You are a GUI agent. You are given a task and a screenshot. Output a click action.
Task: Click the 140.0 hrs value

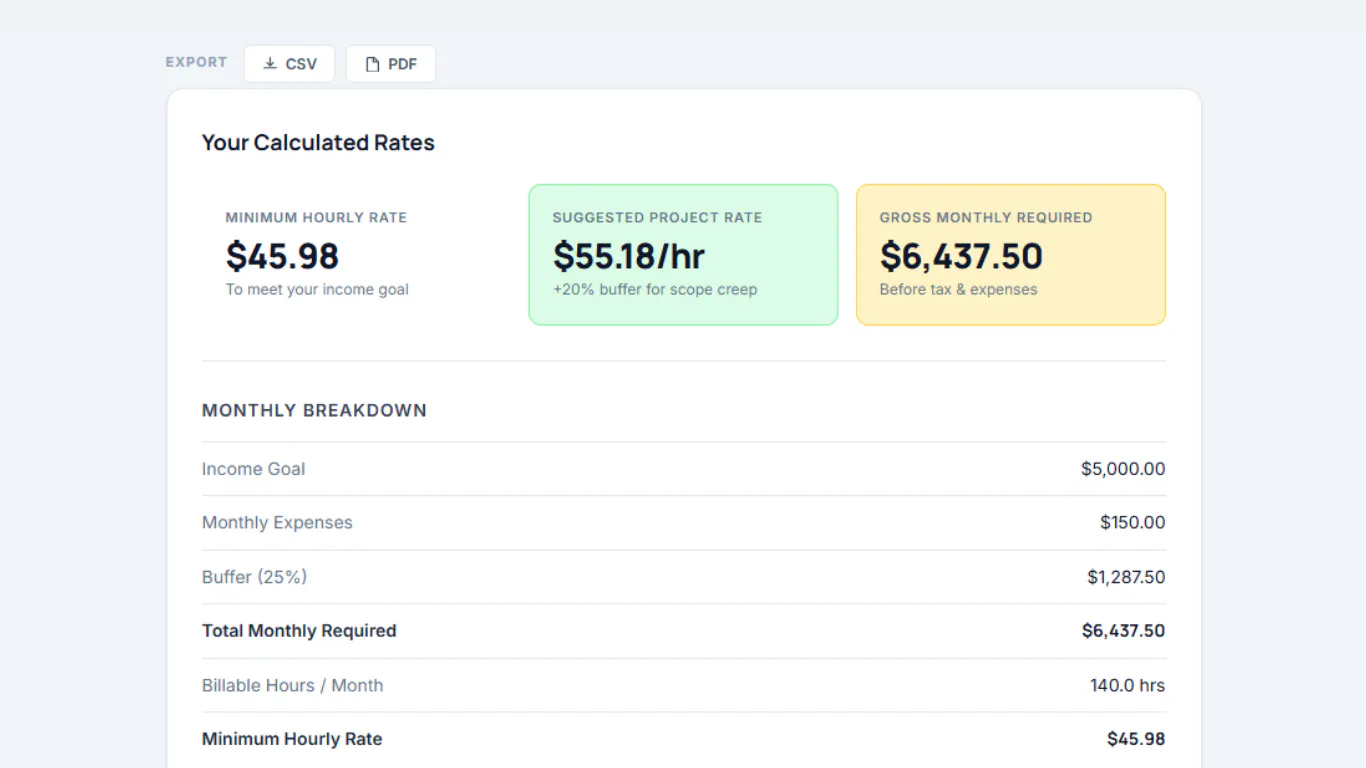pyautogui.click(x=1128, y=685)
